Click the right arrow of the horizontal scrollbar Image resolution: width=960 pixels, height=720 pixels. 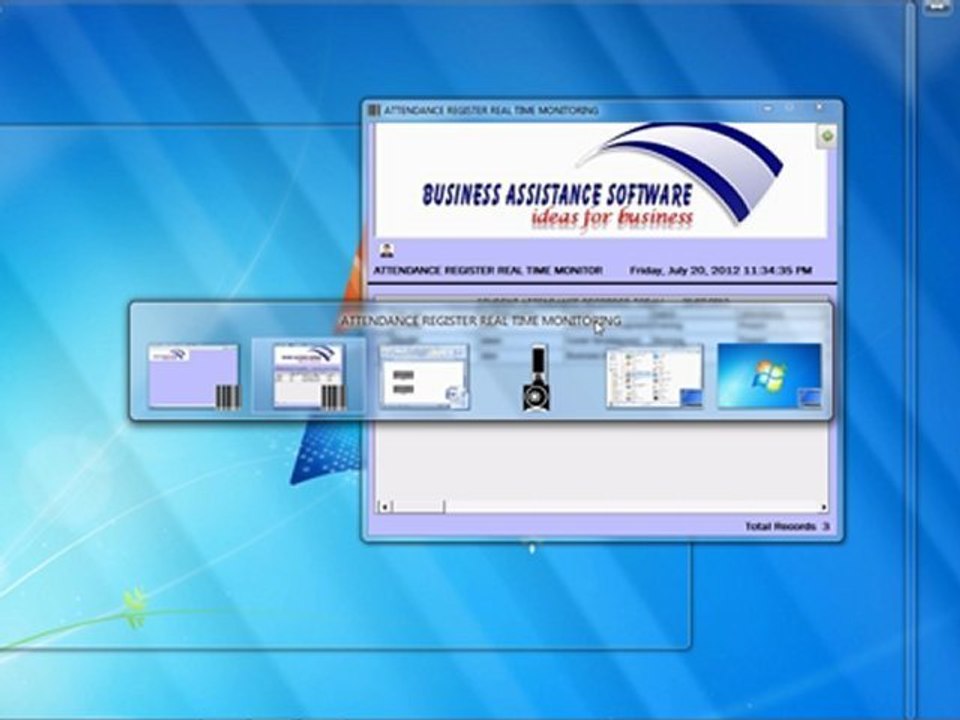pyautogui.click(x=823, y=507)
